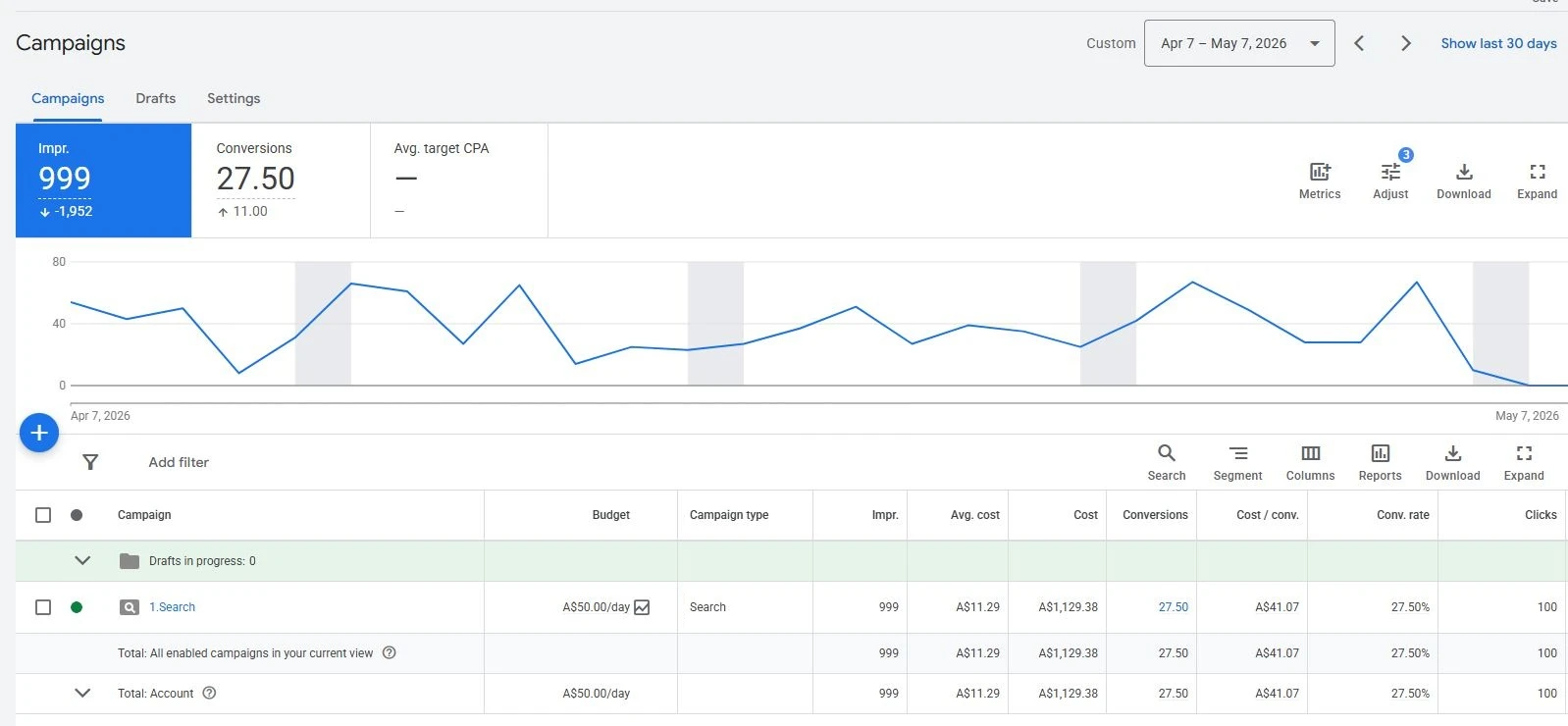Click Add filter
This screenshot has width=1568, height=726.
[179, 462]
